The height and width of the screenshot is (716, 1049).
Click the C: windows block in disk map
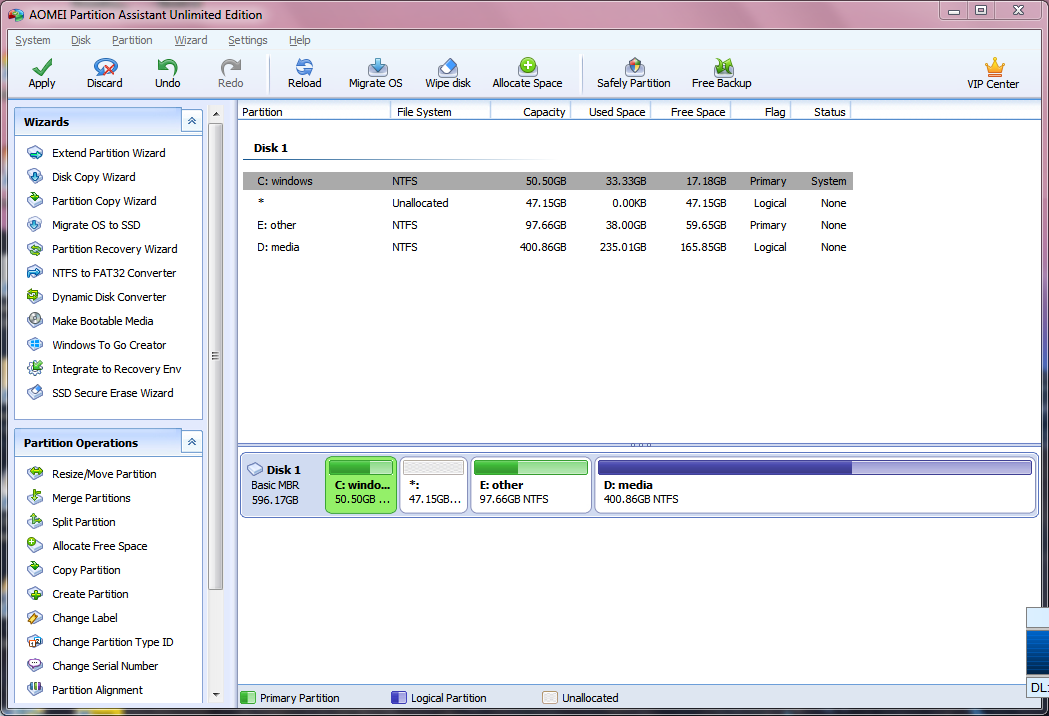pyautogui.click(x=361, y=485)
